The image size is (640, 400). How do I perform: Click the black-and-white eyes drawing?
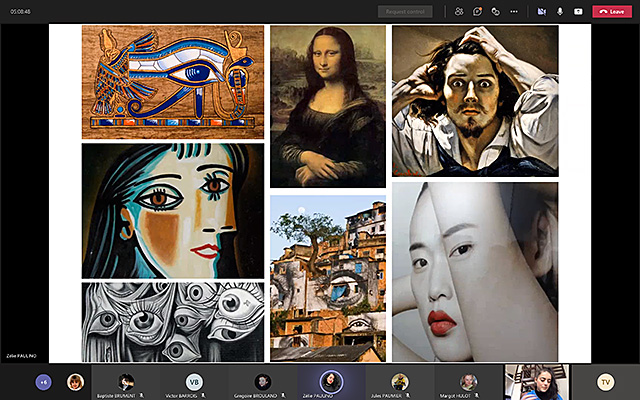click(x=173, y=322)
